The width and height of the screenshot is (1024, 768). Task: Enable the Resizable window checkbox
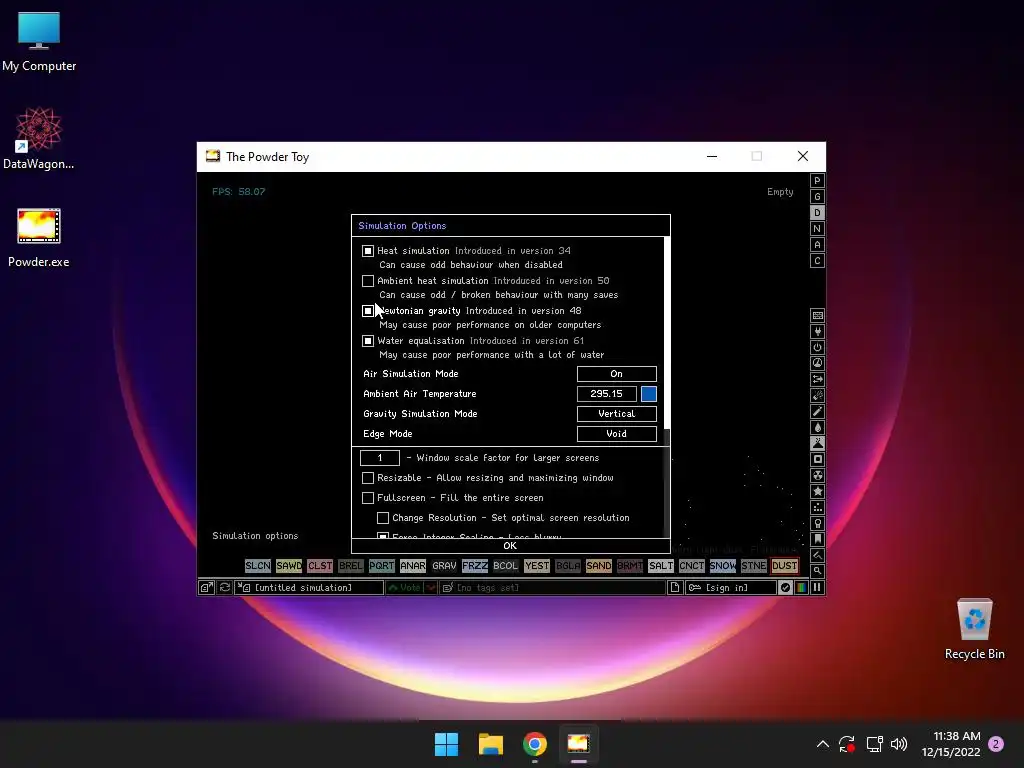368,478
